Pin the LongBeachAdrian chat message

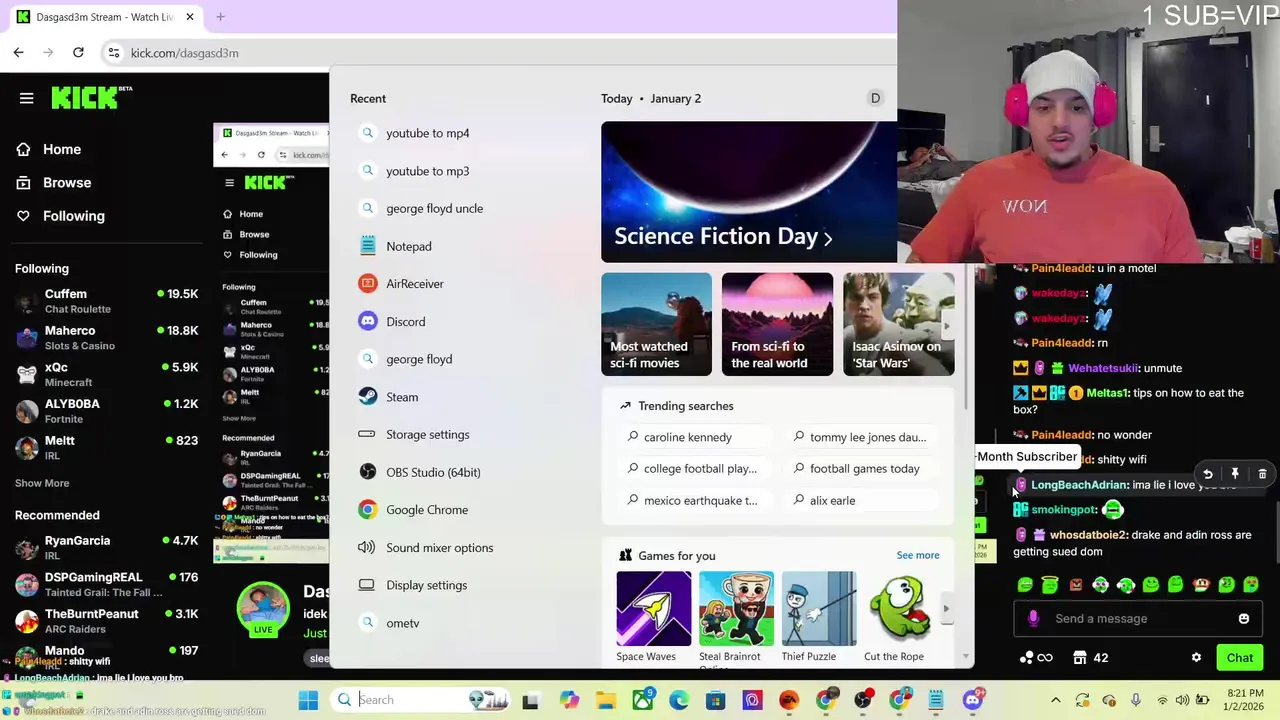(1235, 474)
